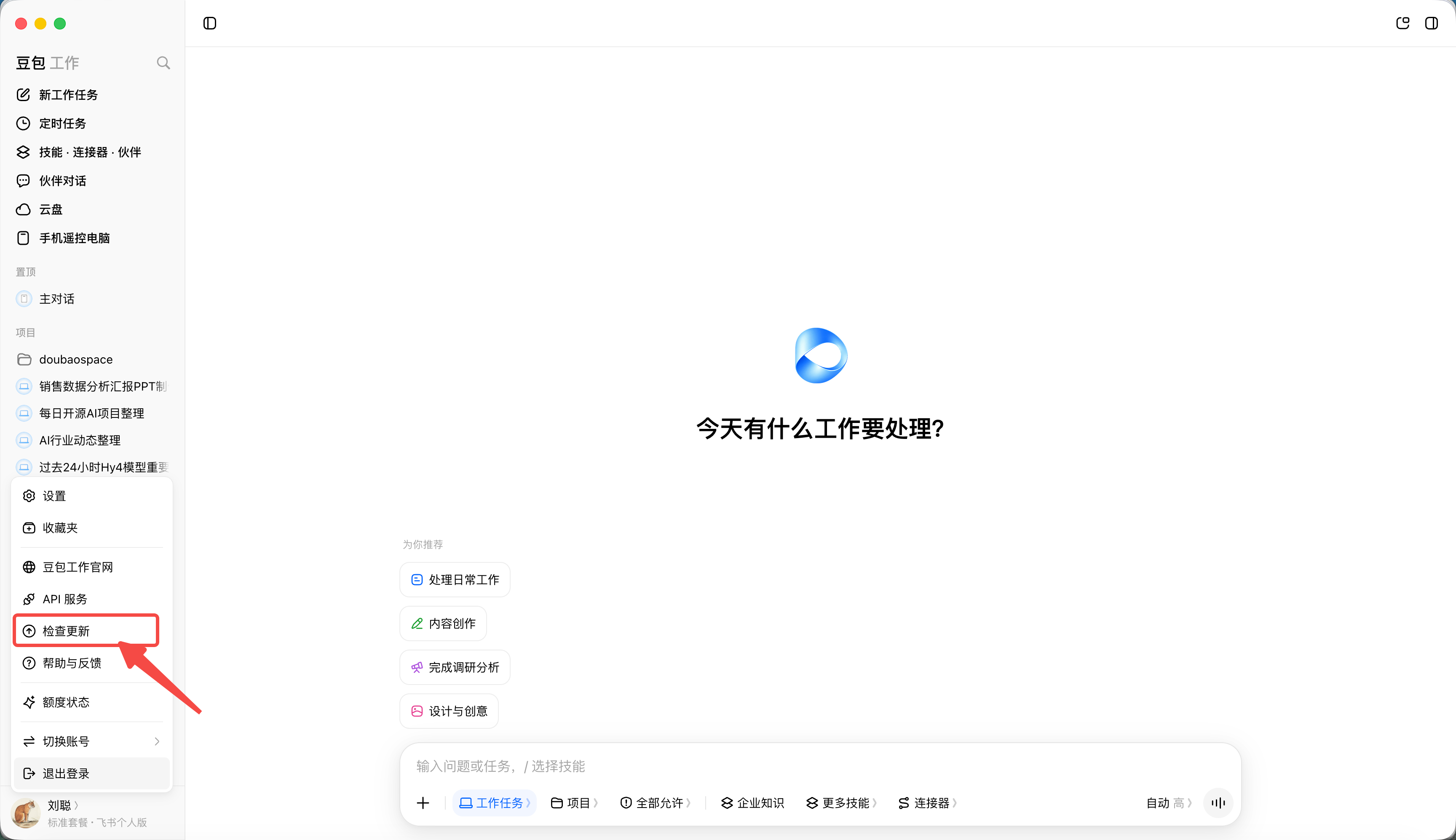Open the new window icon at top right
The width and height of the screenshot is (1456, 840).
pyautogui.click(x=1402, y=23)
